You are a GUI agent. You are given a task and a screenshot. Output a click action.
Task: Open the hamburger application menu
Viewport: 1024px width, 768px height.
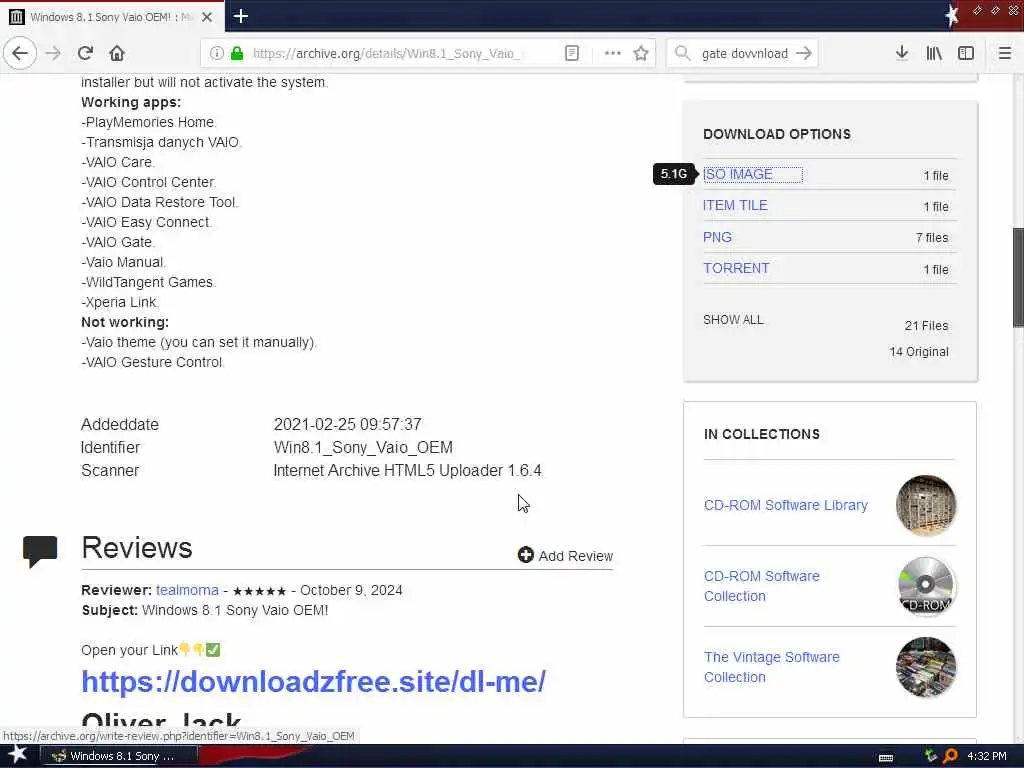tap(1004, 54)
